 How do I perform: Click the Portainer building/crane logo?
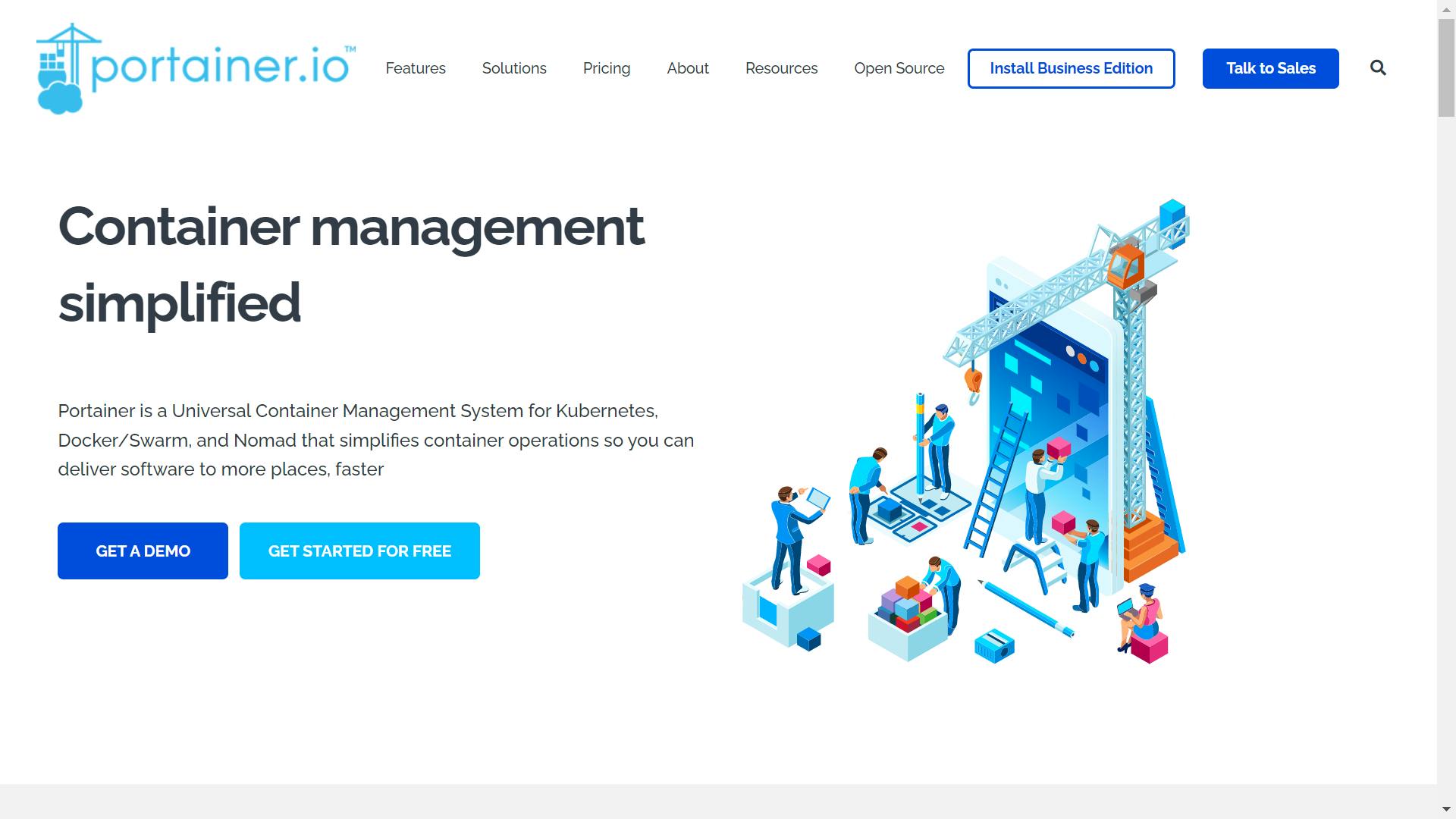(67, 68)
